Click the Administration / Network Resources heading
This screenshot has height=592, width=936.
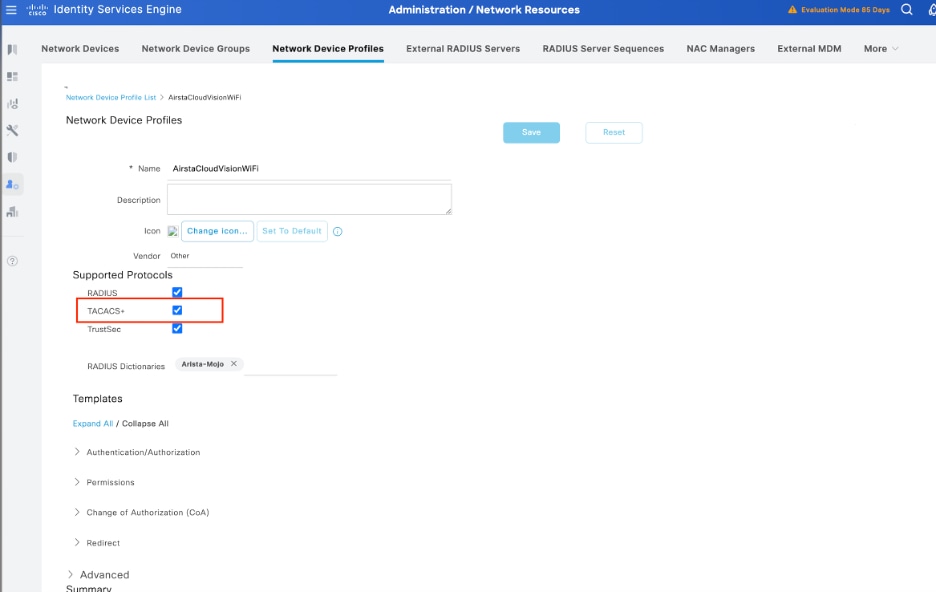point(484,10)
